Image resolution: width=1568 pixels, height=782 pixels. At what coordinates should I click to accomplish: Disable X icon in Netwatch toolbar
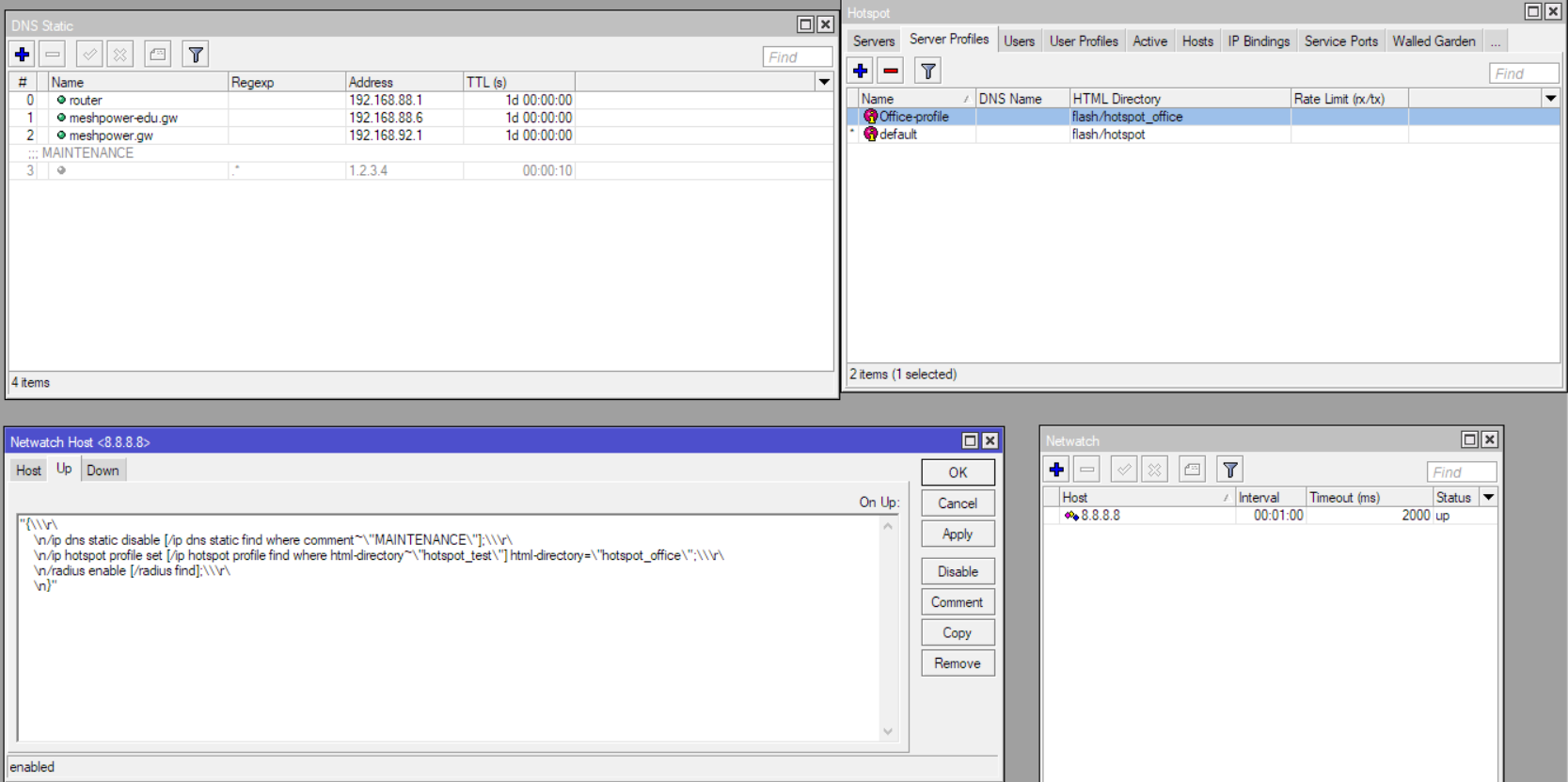(1155, 470)
